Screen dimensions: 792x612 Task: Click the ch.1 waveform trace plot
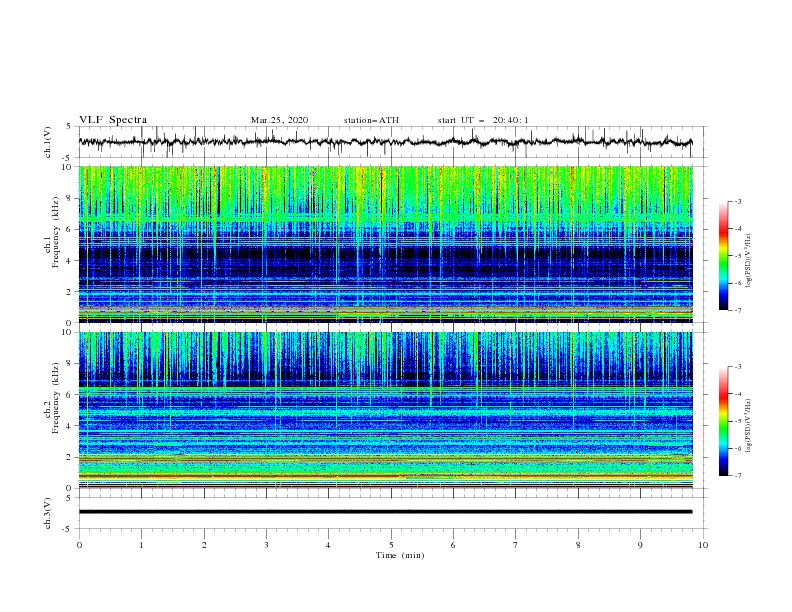click(x=385, y=142)
